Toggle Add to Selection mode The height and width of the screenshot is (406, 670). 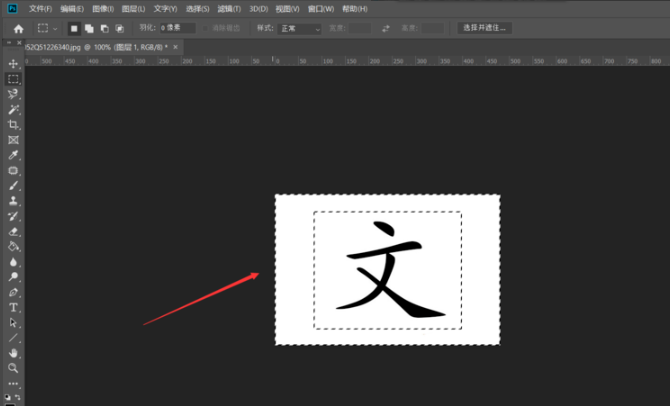(x=90, y=29)
